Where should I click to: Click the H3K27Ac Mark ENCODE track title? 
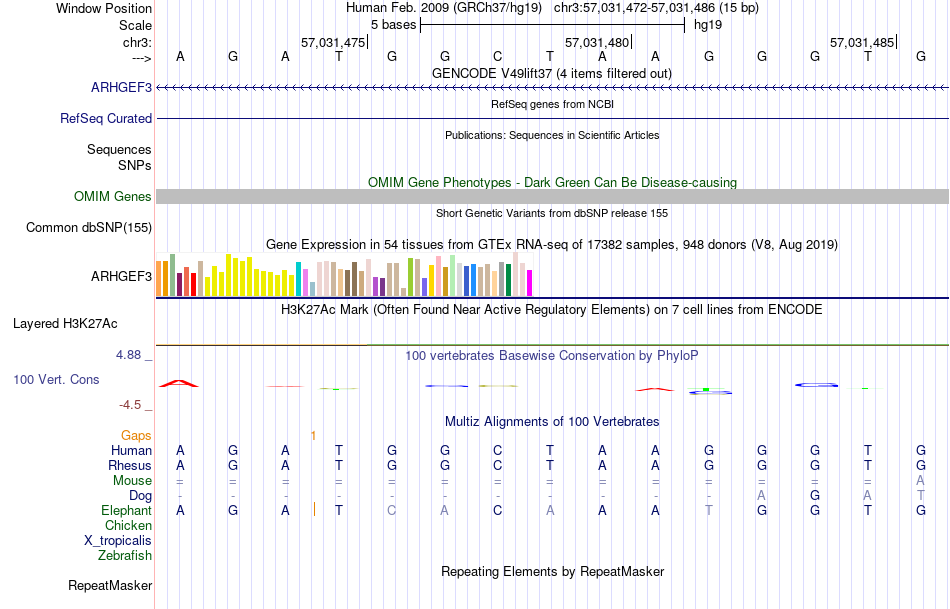[x=552, y=310]
